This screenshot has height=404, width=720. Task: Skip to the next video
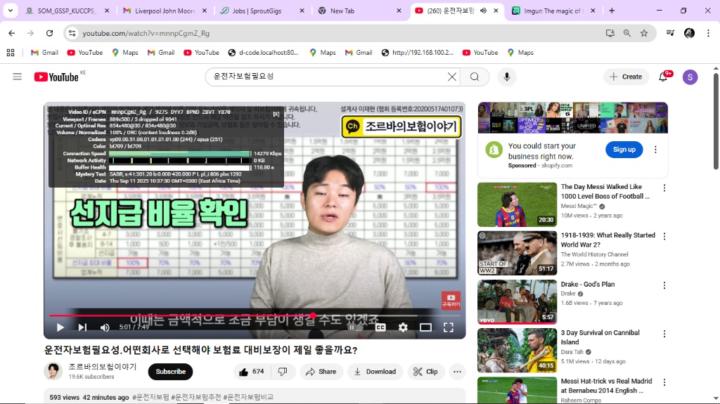point(82,327)
